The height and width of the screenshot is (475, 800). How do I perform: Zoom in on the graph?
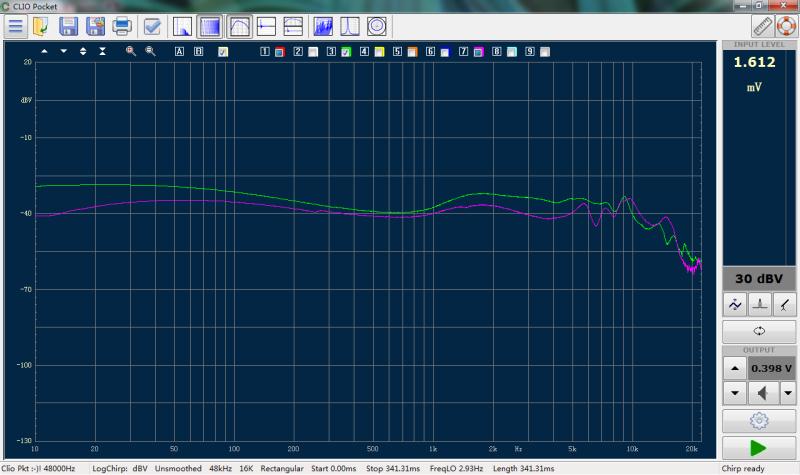(x=131, y=51)
